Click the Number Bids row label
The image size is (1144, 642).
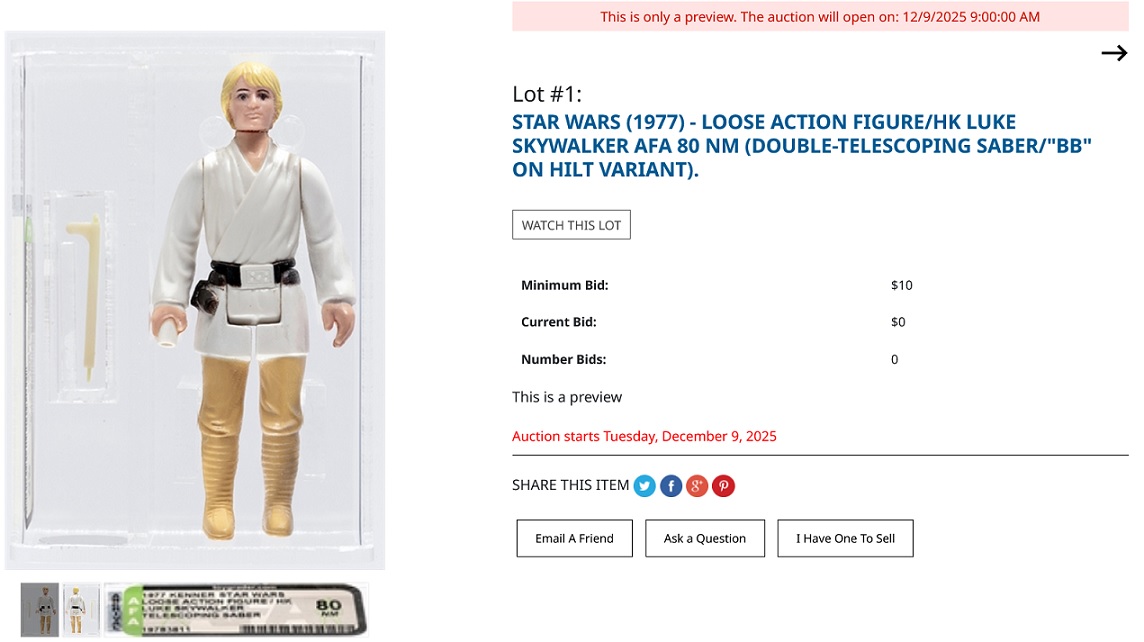pos(563,359)
